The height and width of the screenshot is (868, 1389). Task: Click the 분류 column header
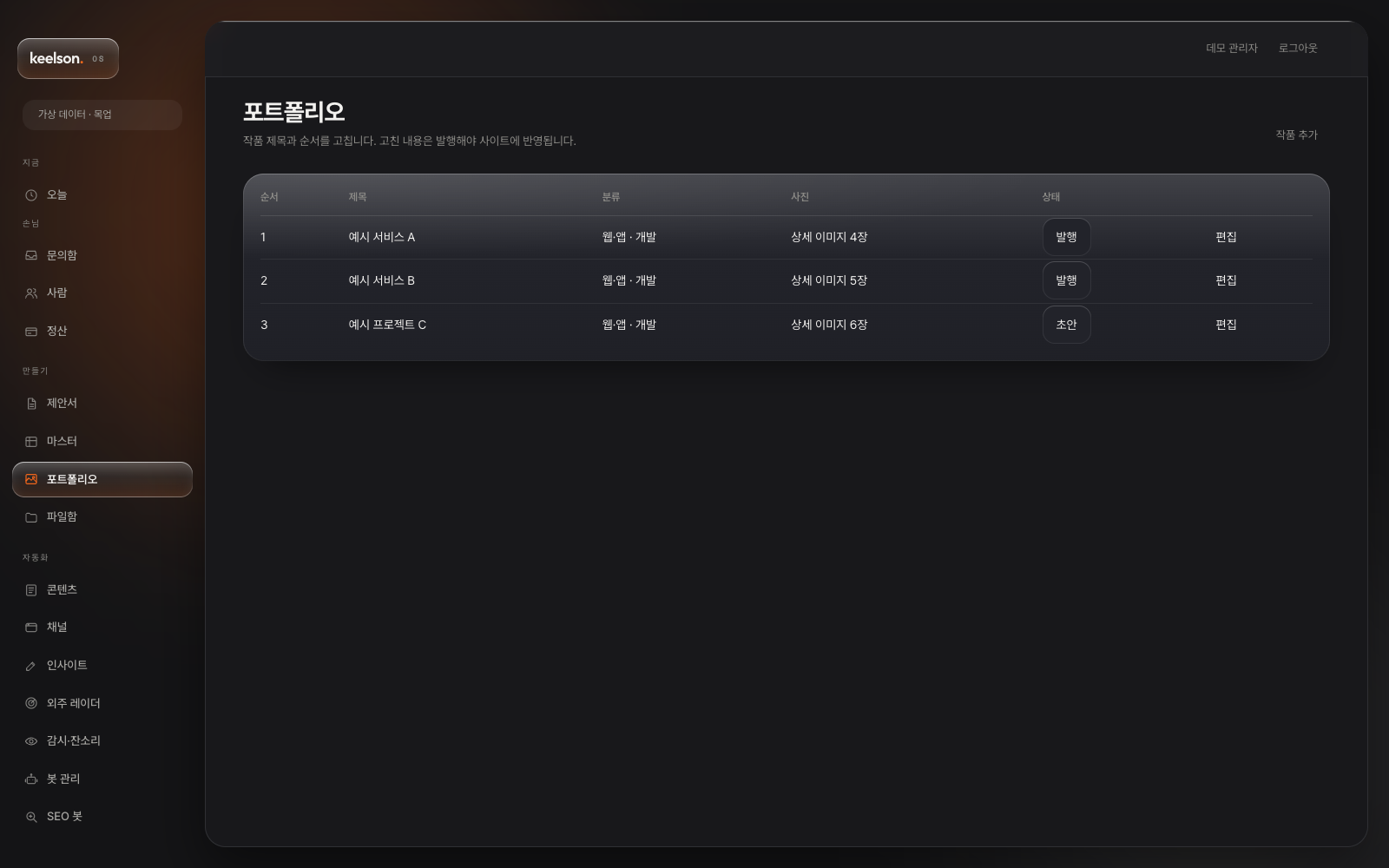pos(611,197)
